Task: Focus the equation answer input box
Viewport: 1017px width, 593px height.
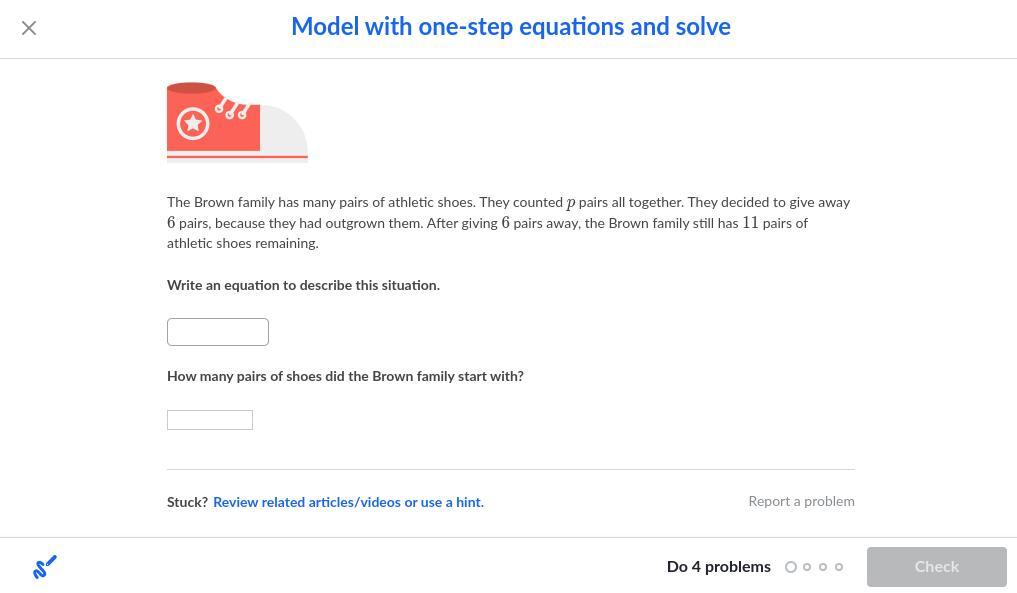Action: (x=218, y=332)
